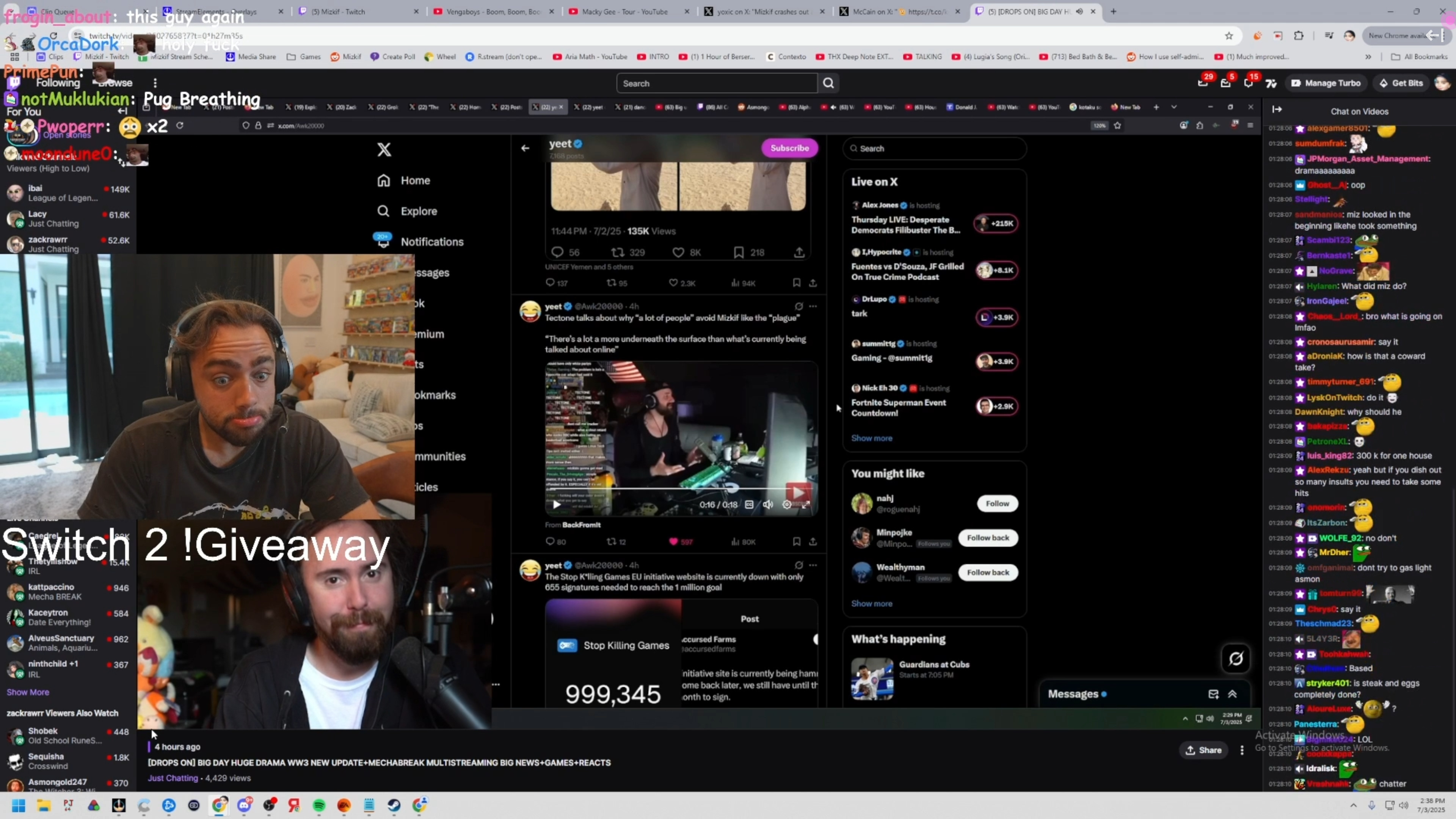Click Show more under Live on X
This screenshot has width=1456, height=819.
click(x=872, y=438)
